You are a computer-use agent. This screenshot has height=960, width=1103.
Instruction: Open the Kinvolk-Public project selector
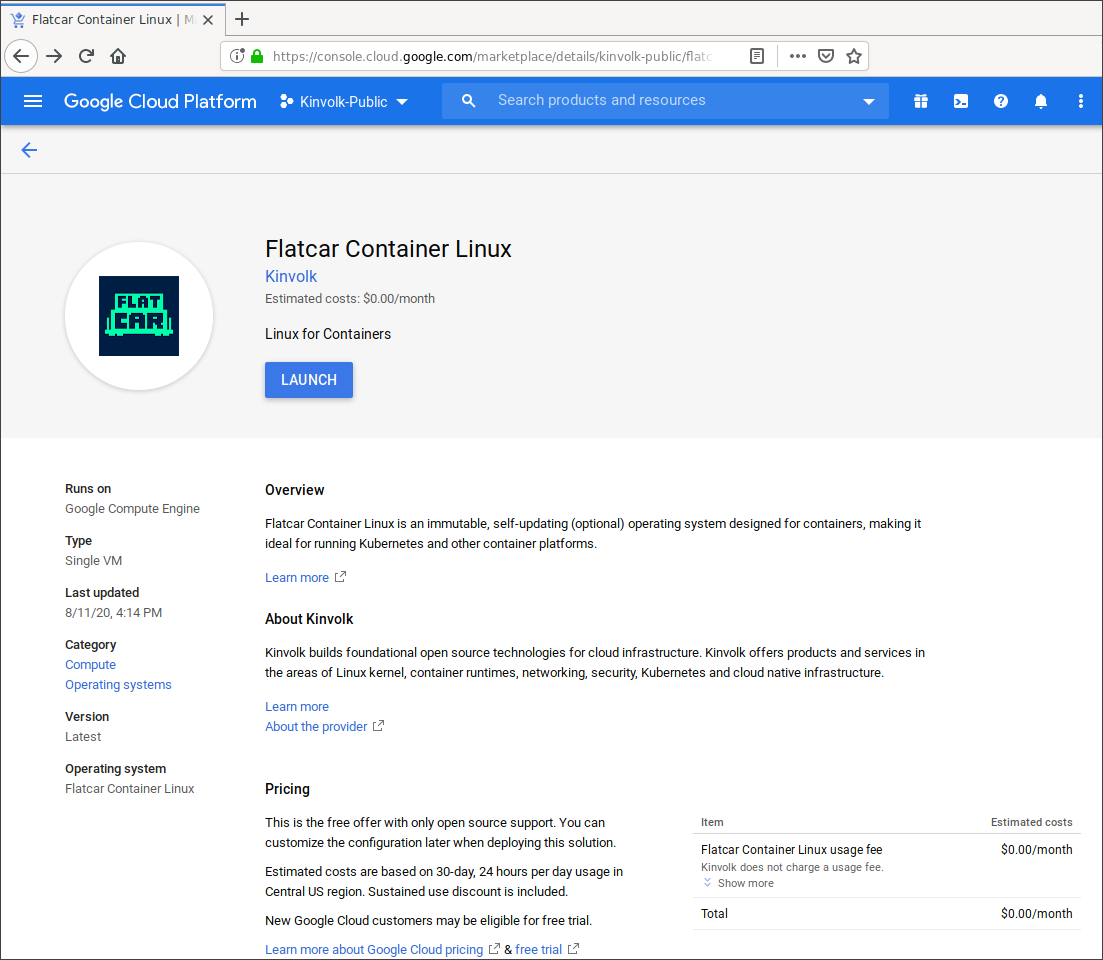click(343, 100)
